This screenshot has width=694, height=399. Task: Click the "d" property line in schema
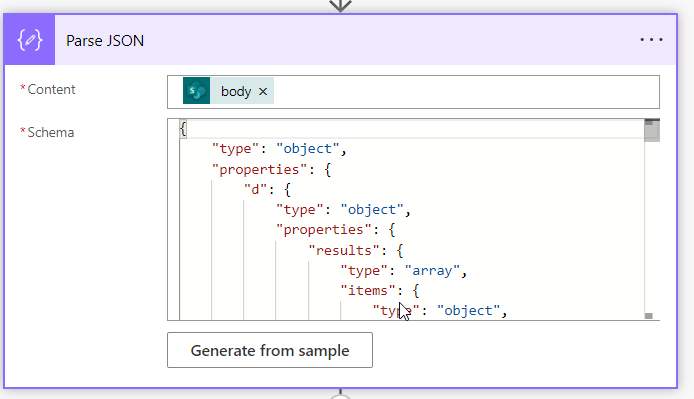267,190
